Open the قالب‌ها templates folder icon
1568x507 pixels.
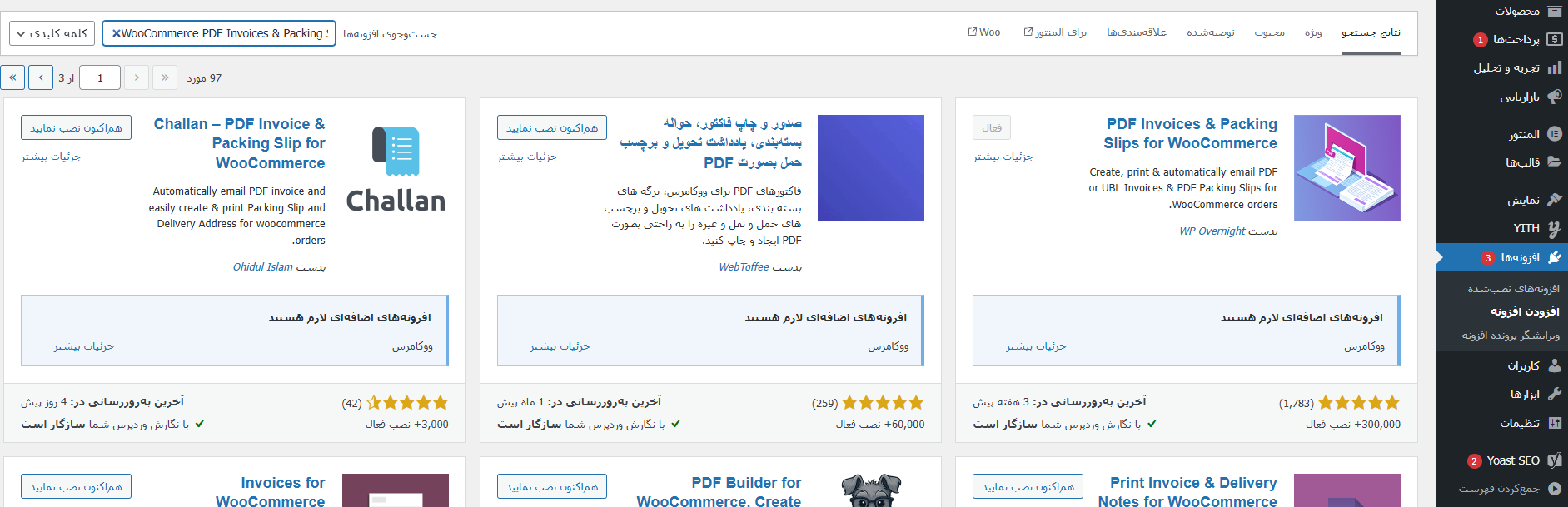pyautogui.click(x=1554, y=162)
